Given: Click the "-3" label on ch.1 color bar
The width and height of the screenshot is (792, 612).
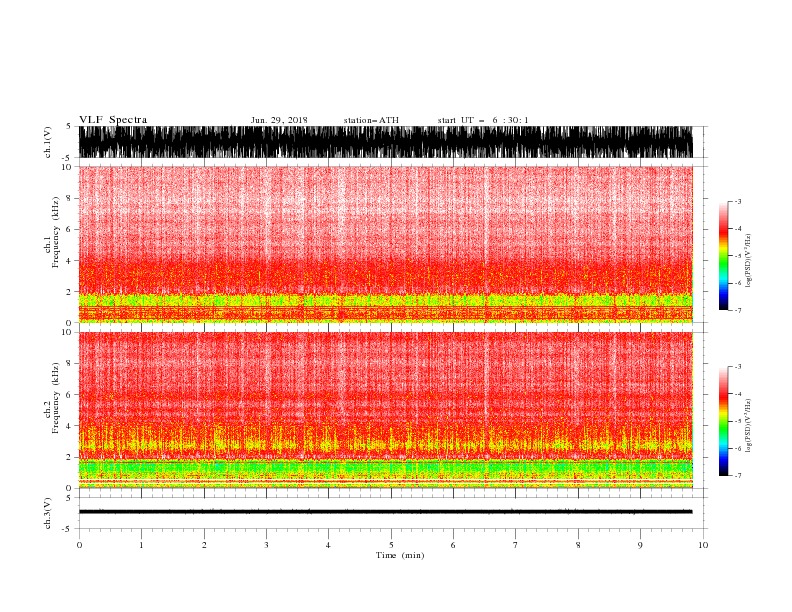Looking at the screenshot, I should click(x=738, y=201).
